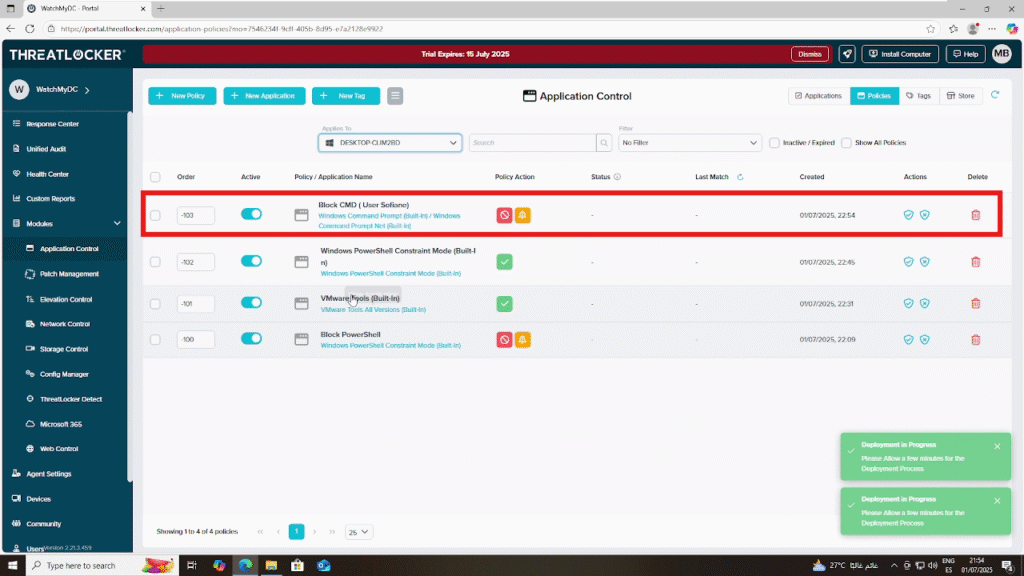Screen dimensions: 1024x576
Task: Delete the Block CMD policy via trash icon
Action: tap(975, 215)
